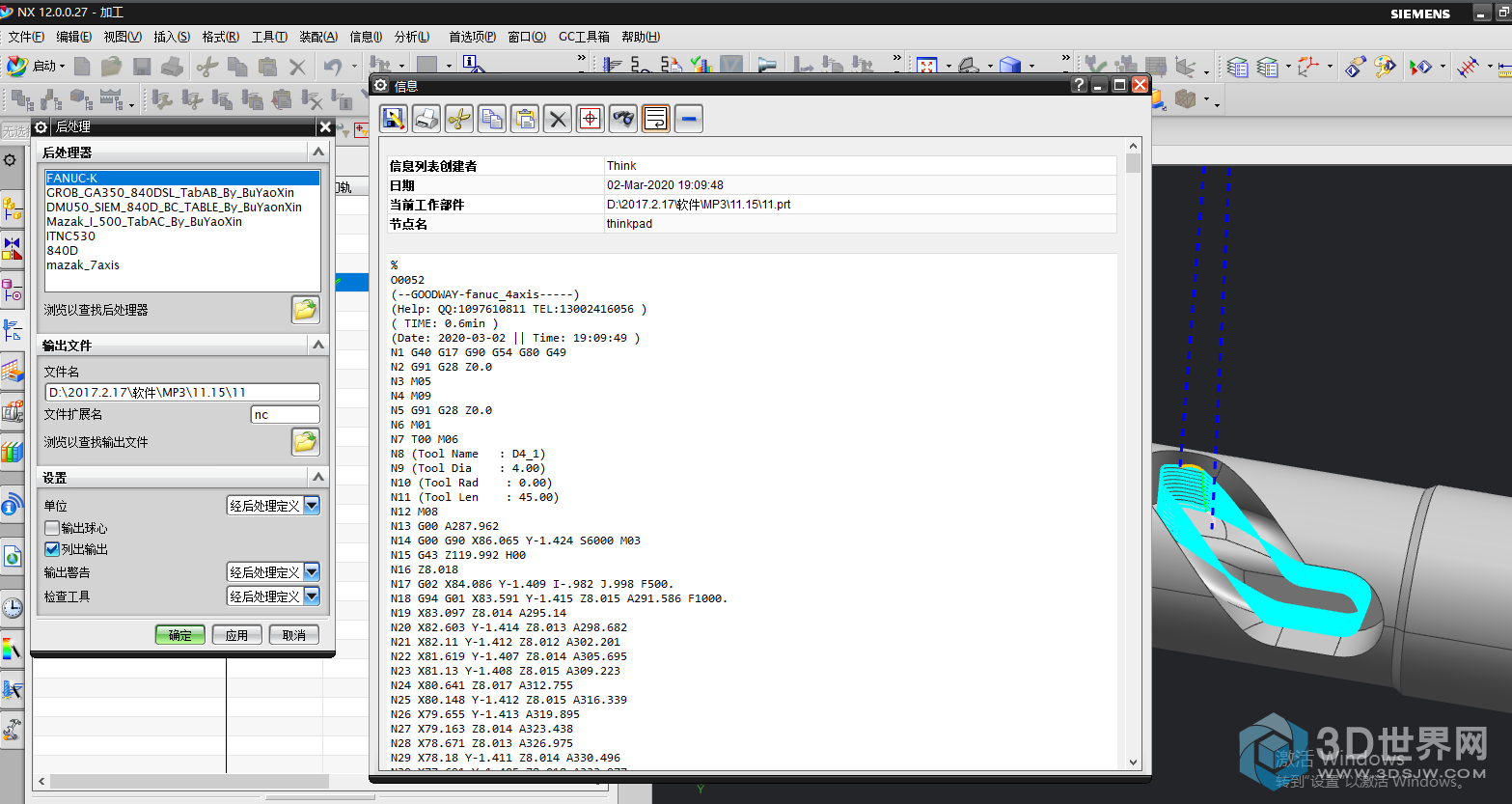Click the gear icon in 信息 title bar

click(x=381, y=85)
